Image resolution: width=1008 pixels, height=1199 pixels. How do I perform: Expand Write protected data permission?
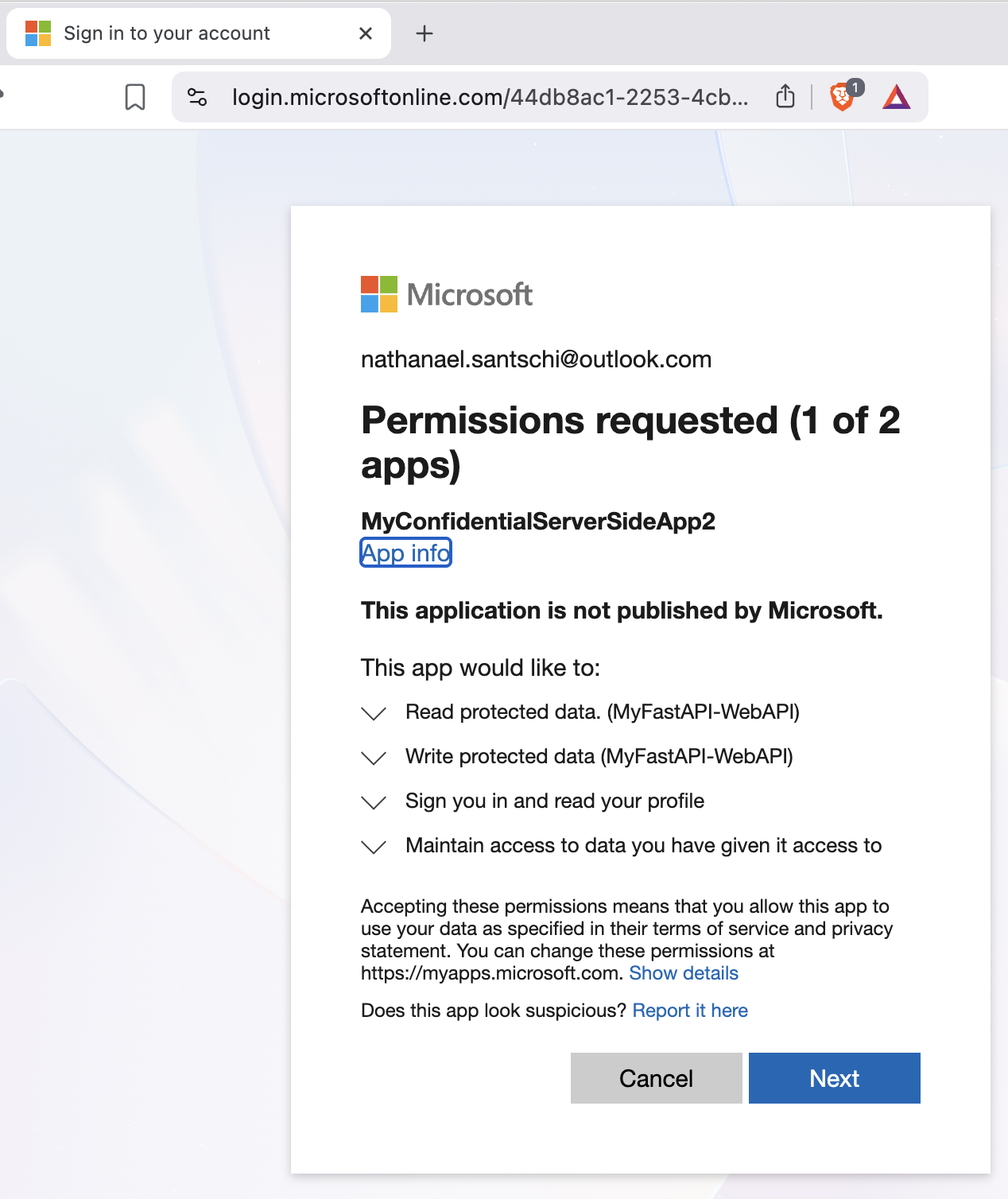point(374,757)
